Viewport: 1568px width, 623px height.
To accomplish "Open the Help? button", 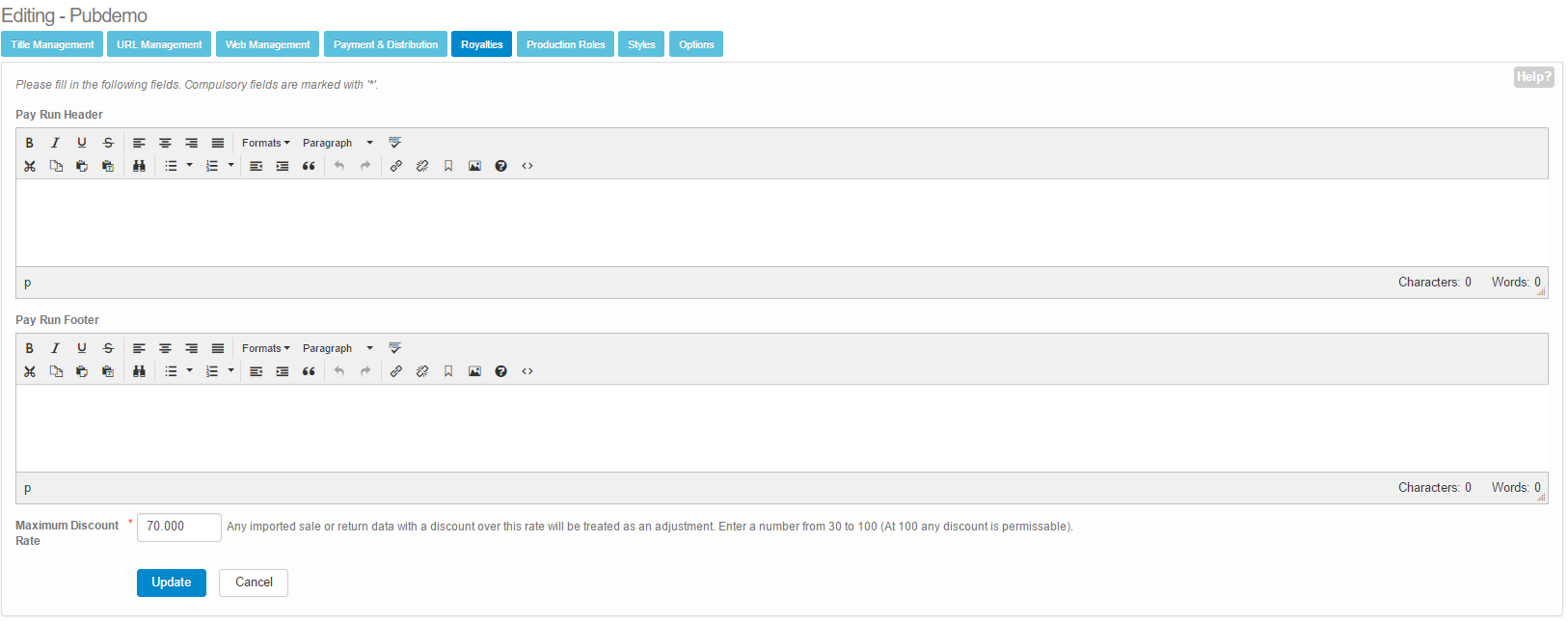I will coord(1533,77).
